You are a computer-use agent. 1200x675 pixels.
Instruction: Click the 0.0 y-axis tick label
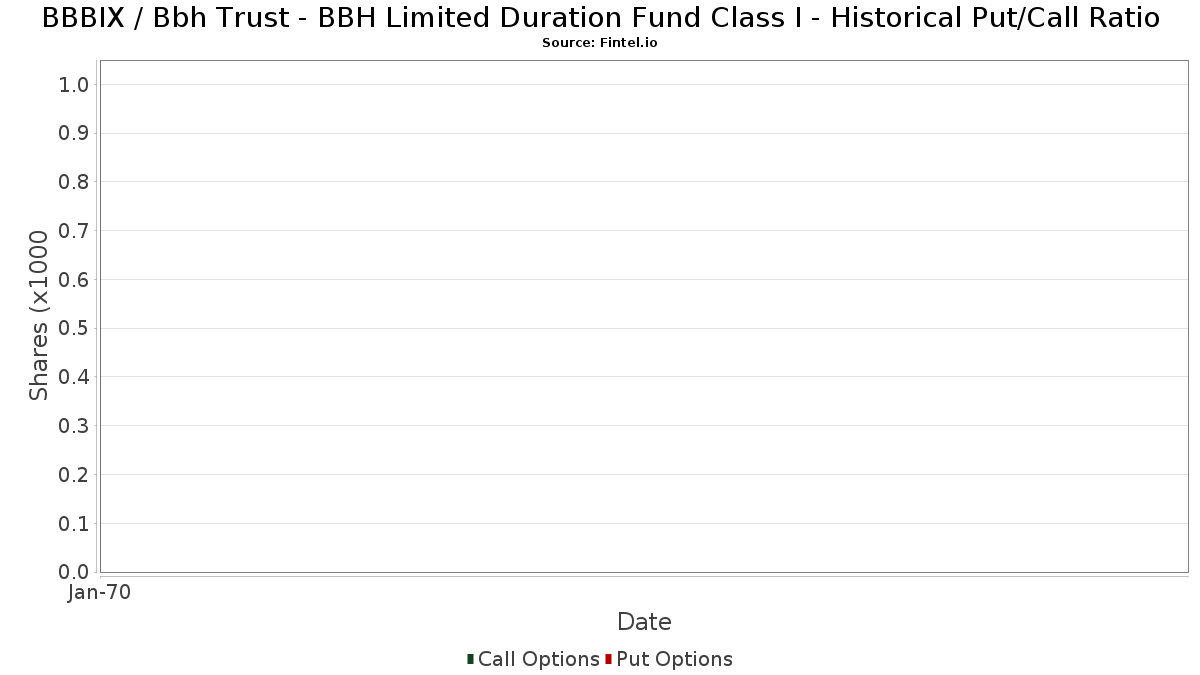click(75, 572)
